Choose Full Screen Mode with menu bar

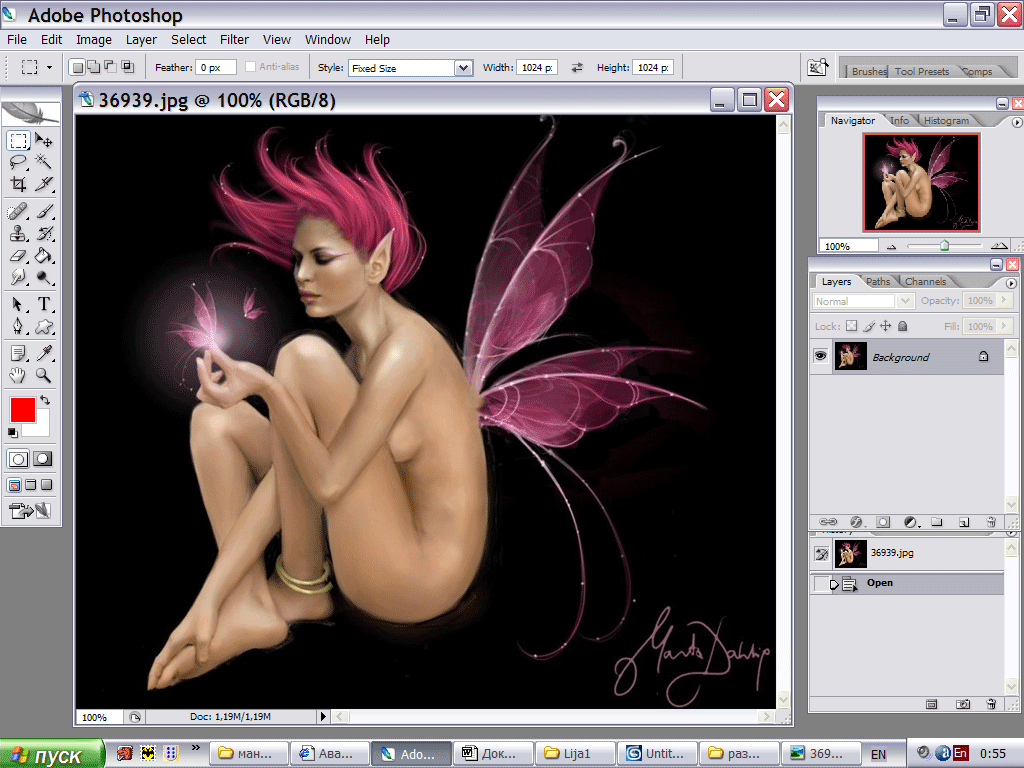tap(31, 485)
